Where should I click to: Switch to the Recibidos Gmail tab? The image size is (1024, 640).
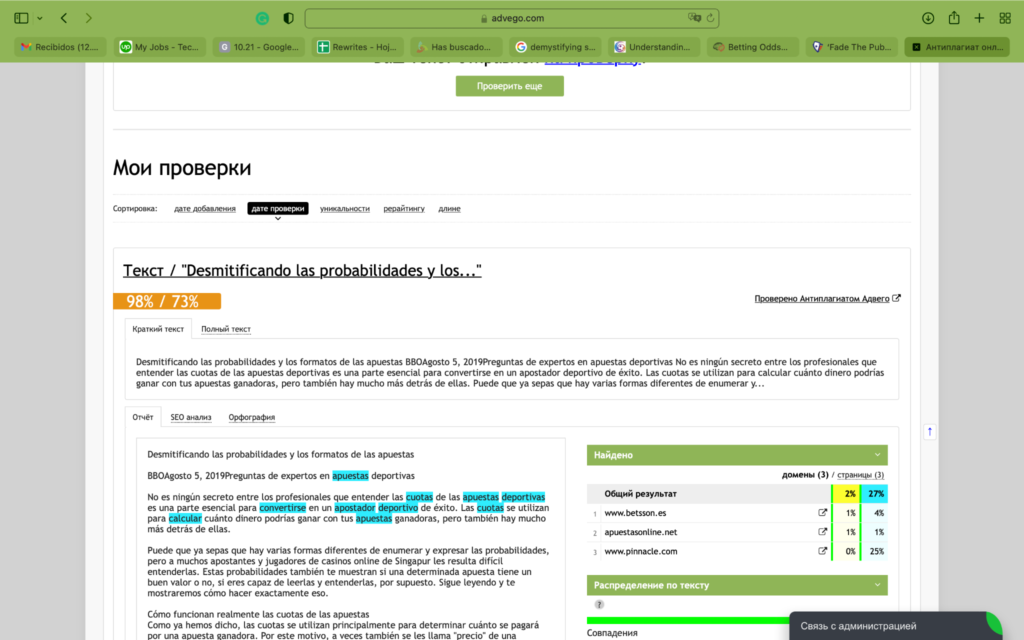pyautogui.click(x=60, y=47)
